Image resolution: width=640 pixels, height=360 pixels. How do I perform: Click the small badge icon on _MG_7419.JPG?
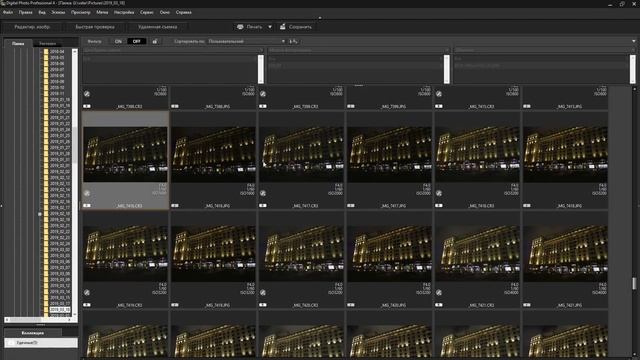pyautogui.click(x=175, y=304)
